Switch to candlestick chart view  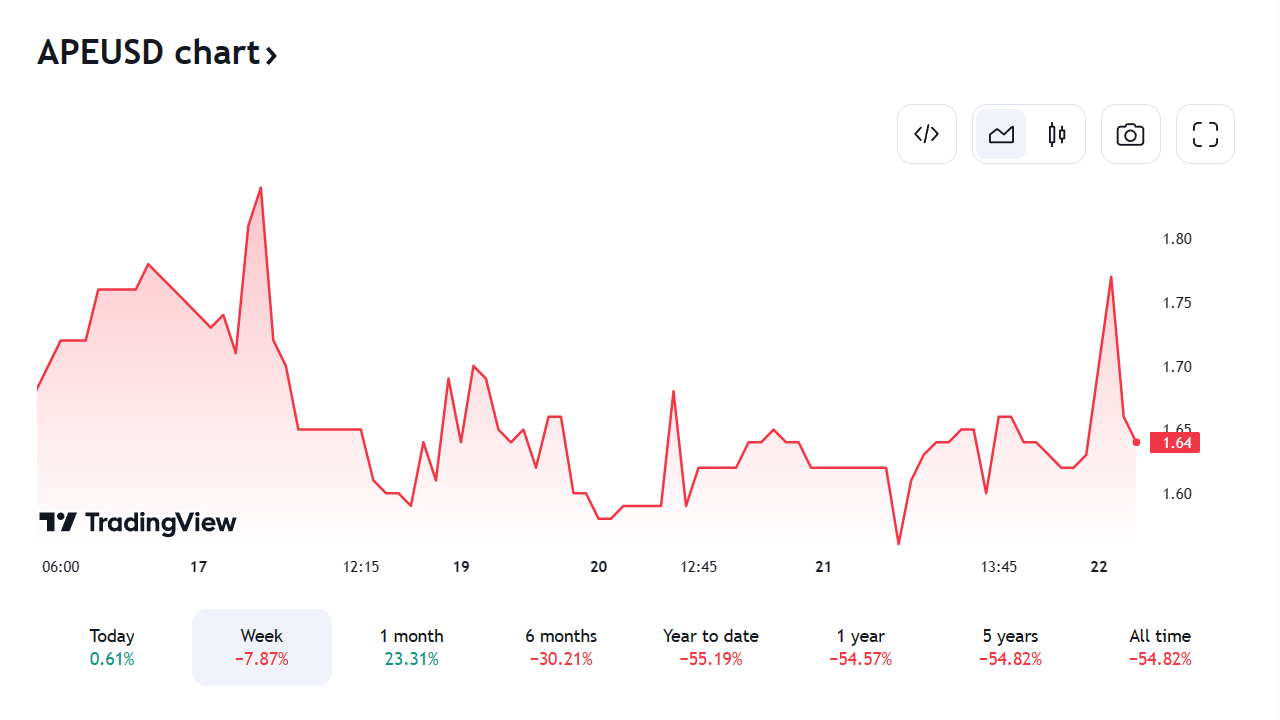coord(1057,134)
